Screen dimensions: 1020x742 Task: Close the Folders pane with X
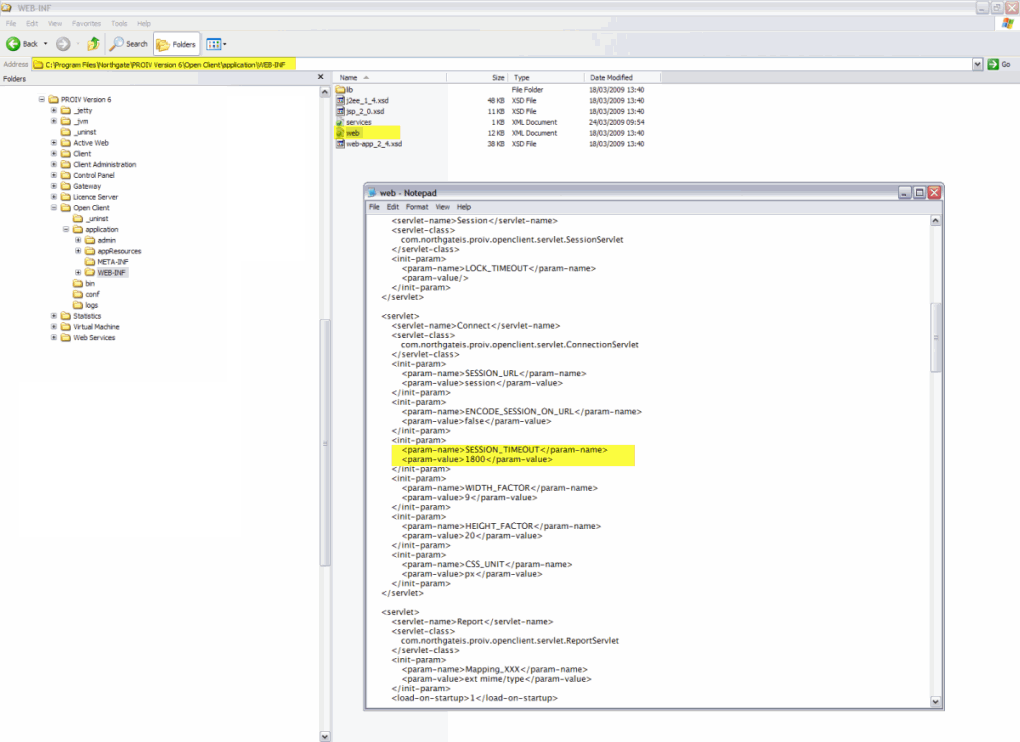coord(320,77)
